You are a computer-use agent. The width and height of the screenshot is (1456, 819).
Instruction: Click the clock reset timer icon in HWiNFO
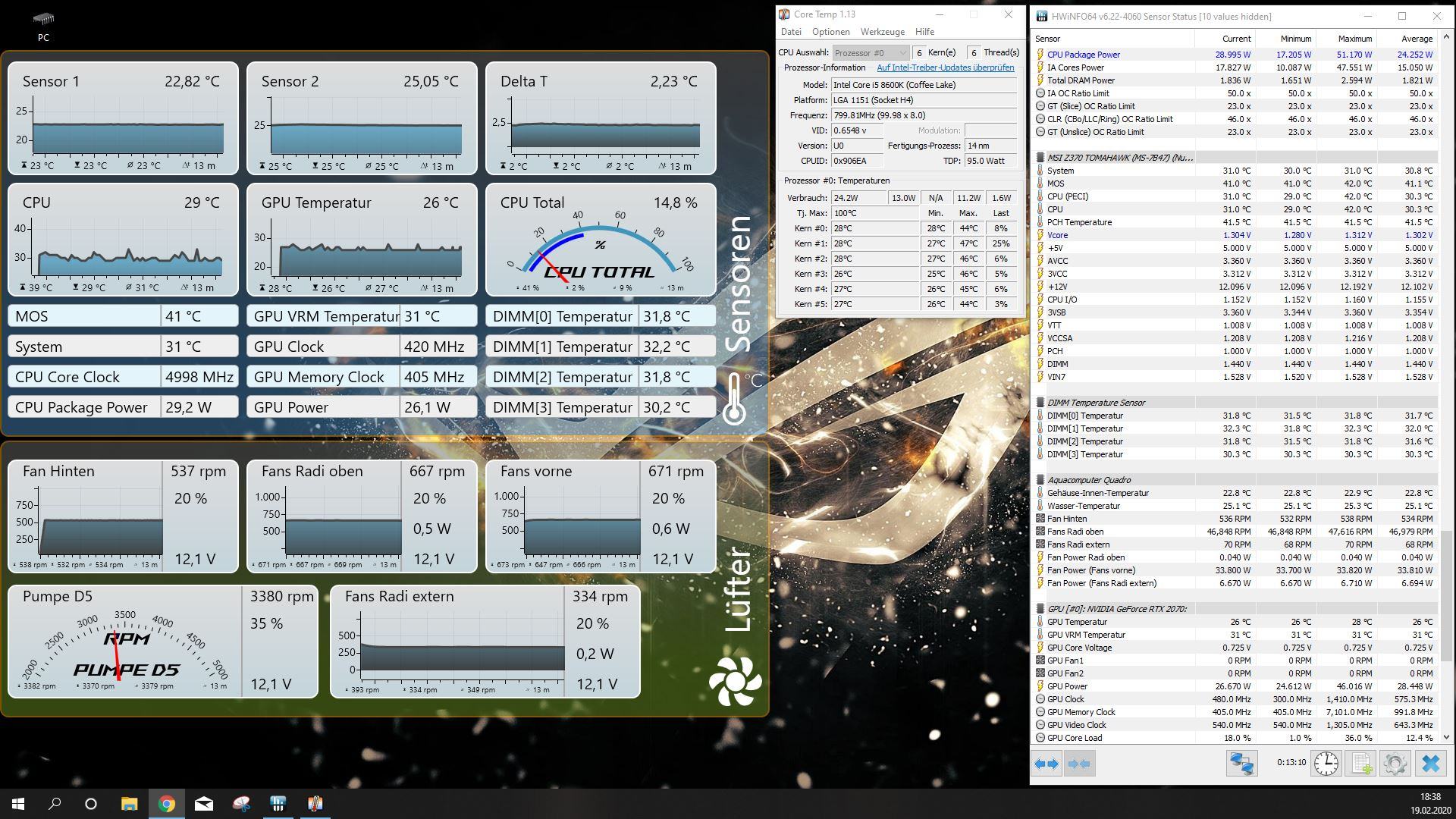pos(1326,764)
